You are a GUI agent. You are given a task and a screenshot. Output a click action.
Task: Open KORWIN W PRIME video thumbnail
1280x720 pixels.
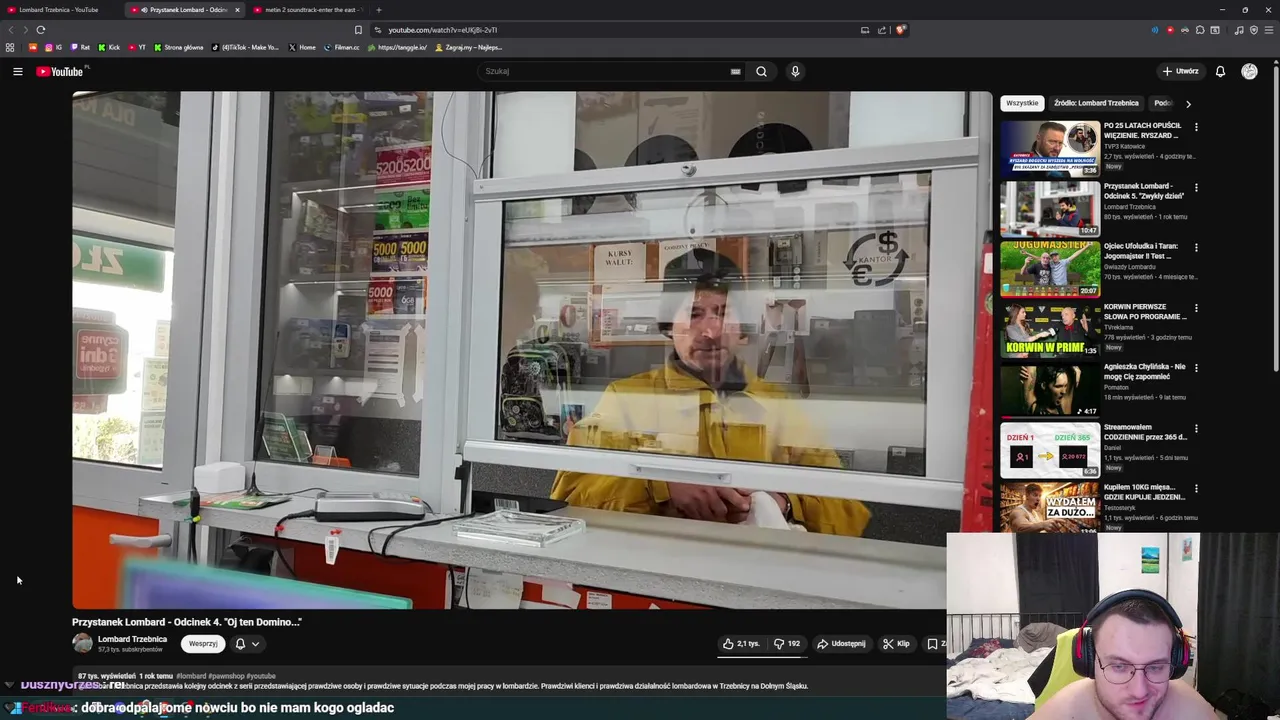click(1050, 329)
